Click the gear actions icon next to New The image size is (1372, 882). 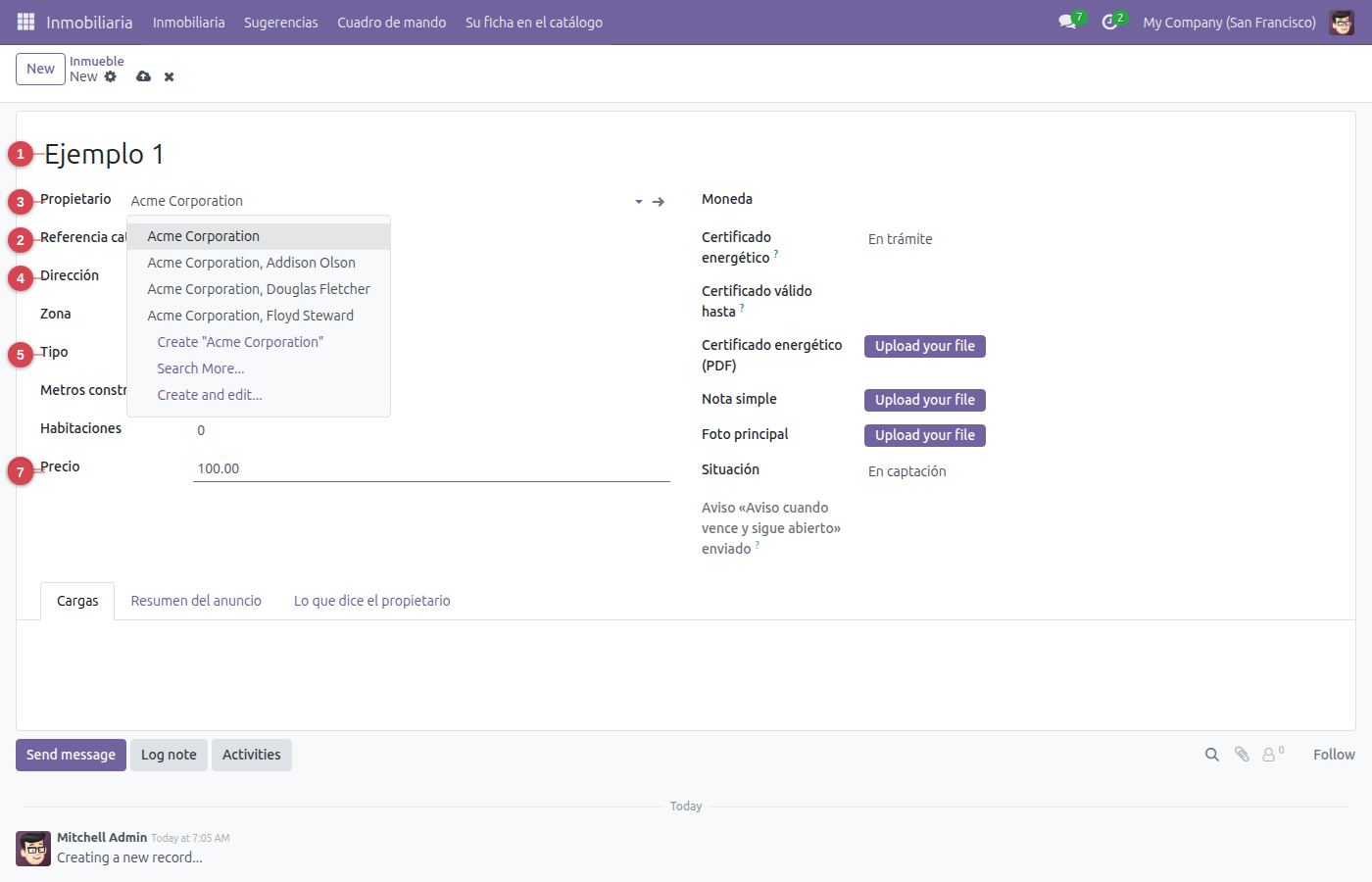click(111, 76)
